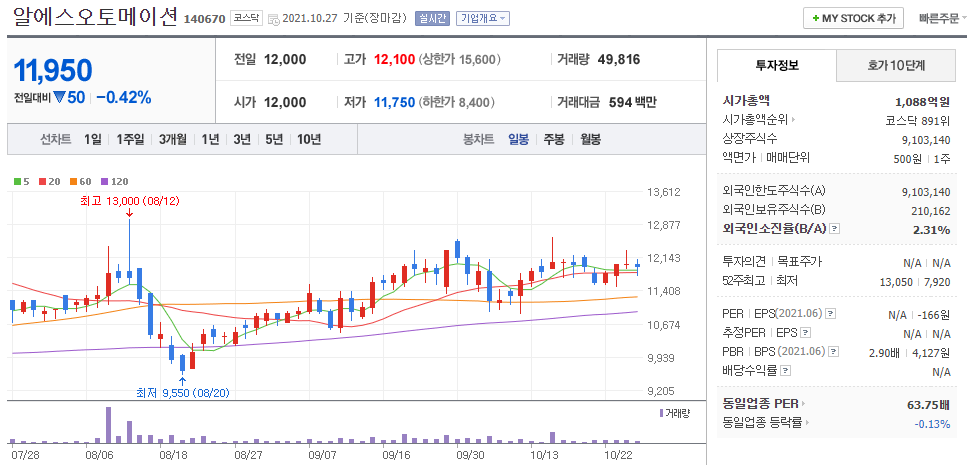Image resolution: width=971 pixels, height=465 pixels.
Task: Click the 실시간 real-time button
Action: (x=432, y=19)
